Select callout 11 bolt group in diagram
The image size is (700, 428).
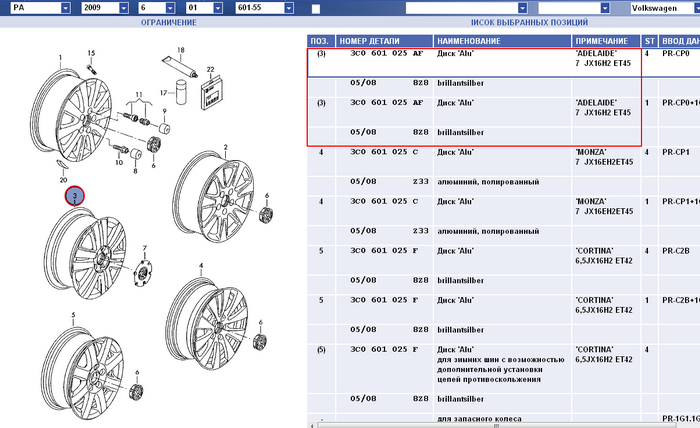[139, 95]
